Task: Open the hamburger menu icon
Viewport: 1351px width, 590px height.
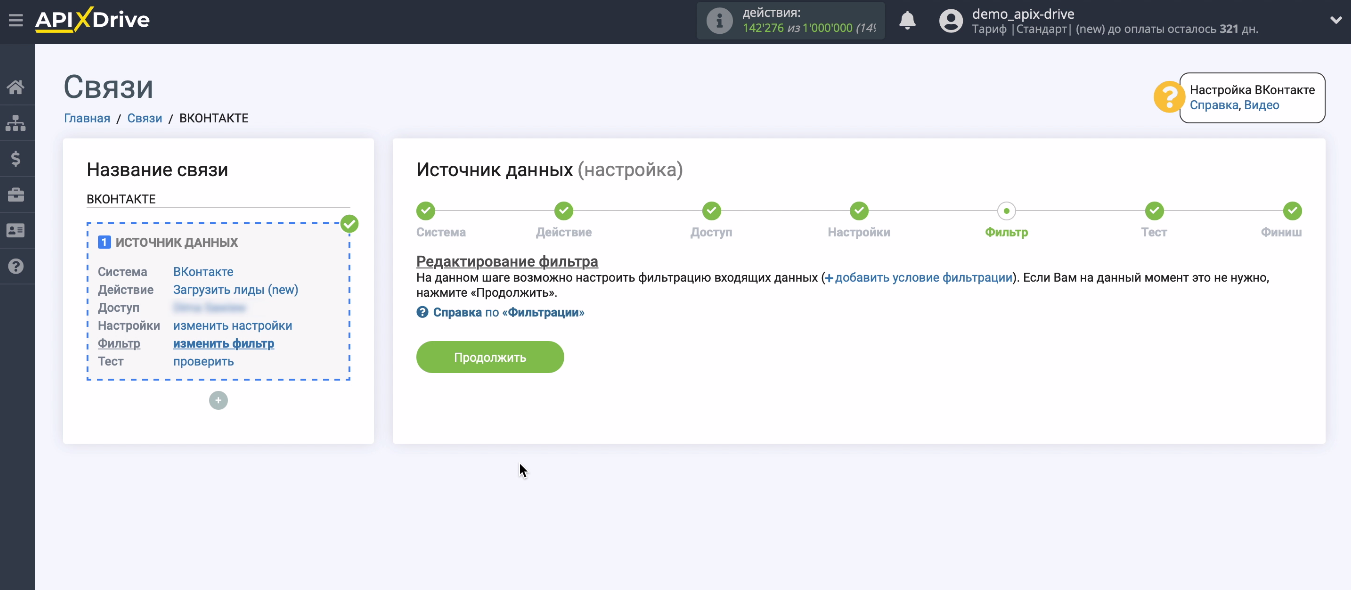Action: point(15,20)
